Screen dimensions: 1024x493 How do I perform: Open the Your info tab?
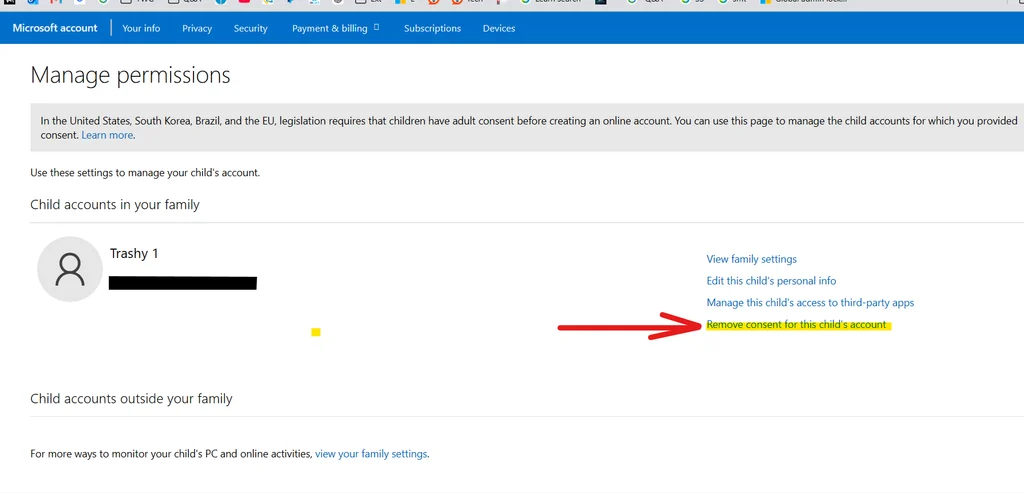tap(141, 28)
